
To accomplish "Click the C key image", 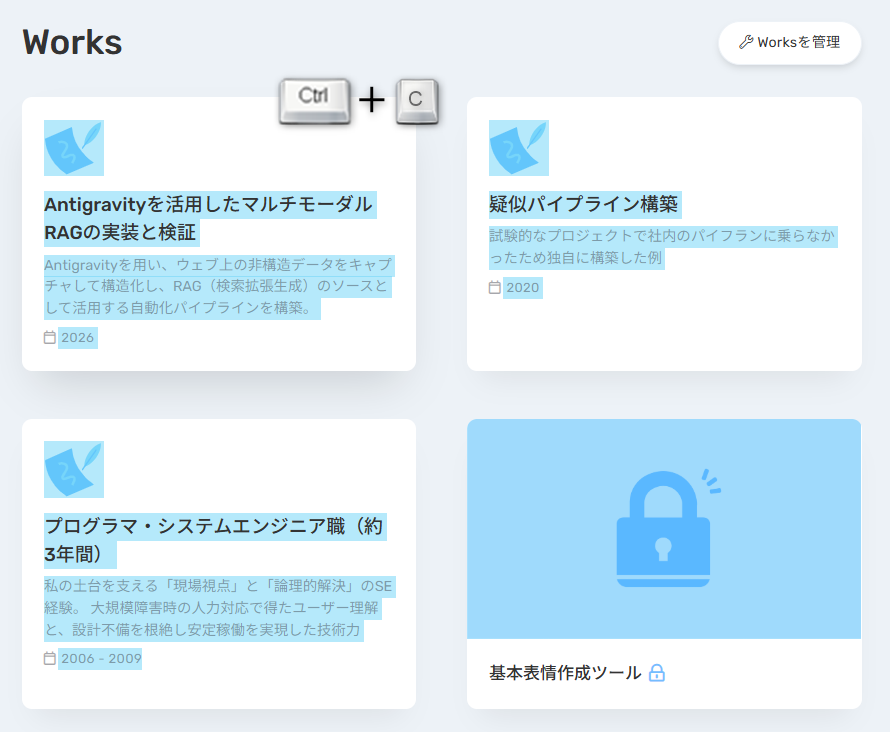I will [x=416, y=101].
